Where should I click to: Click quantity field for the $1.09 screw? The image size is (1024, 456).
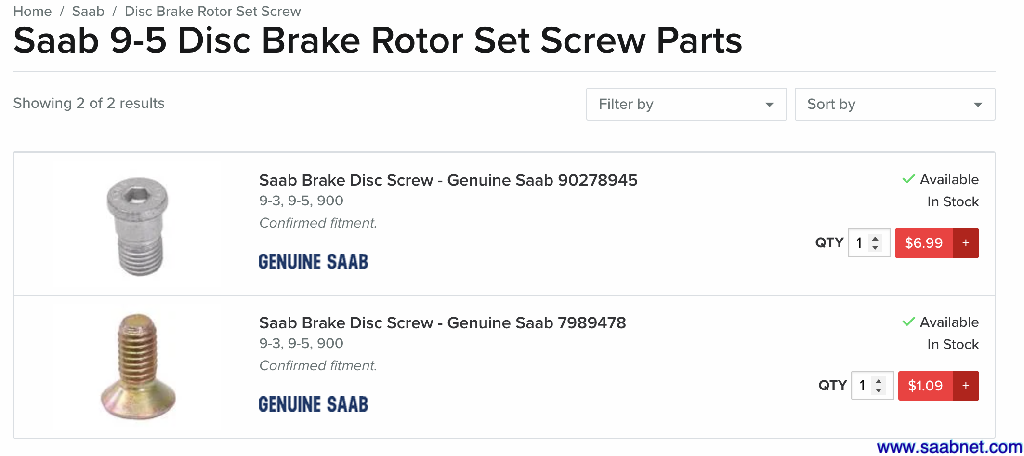click(862, 386)
